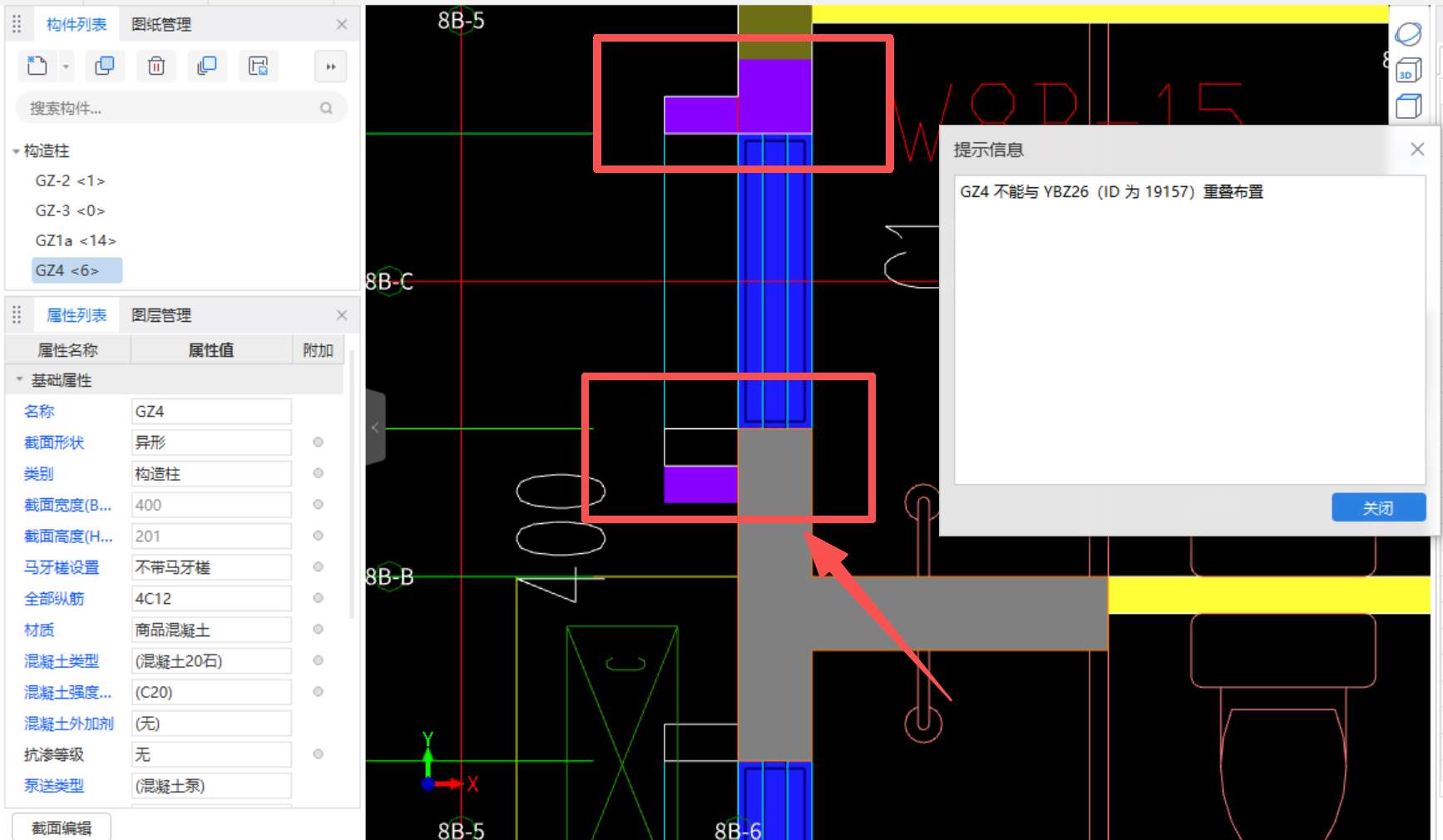Close the 提示信息 dialog with X
The height and width of the screenshot is (840, 1443).
coord(1417,149)
